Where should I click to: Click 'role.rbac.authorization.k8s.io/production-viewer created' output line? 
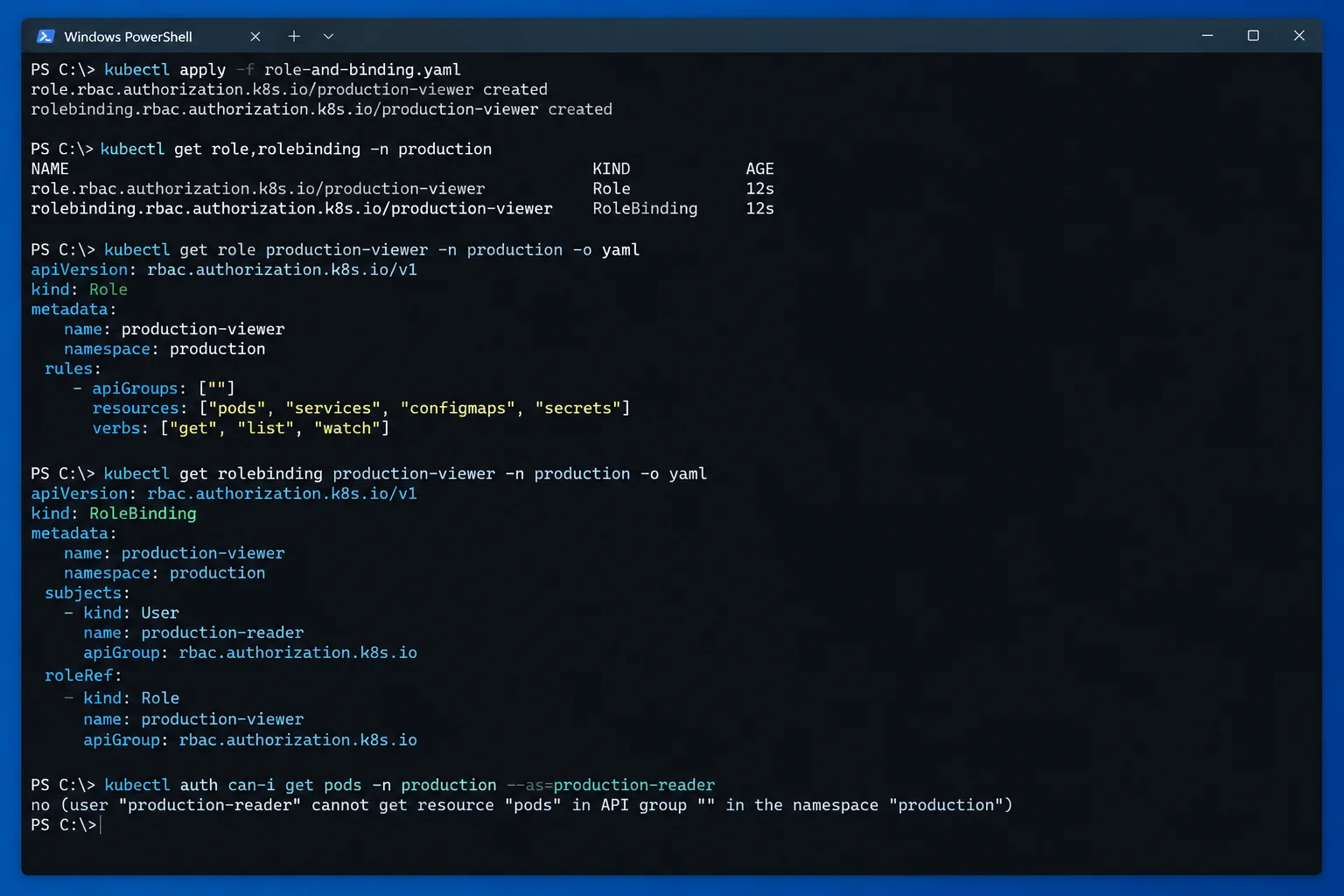pos(289,89)
